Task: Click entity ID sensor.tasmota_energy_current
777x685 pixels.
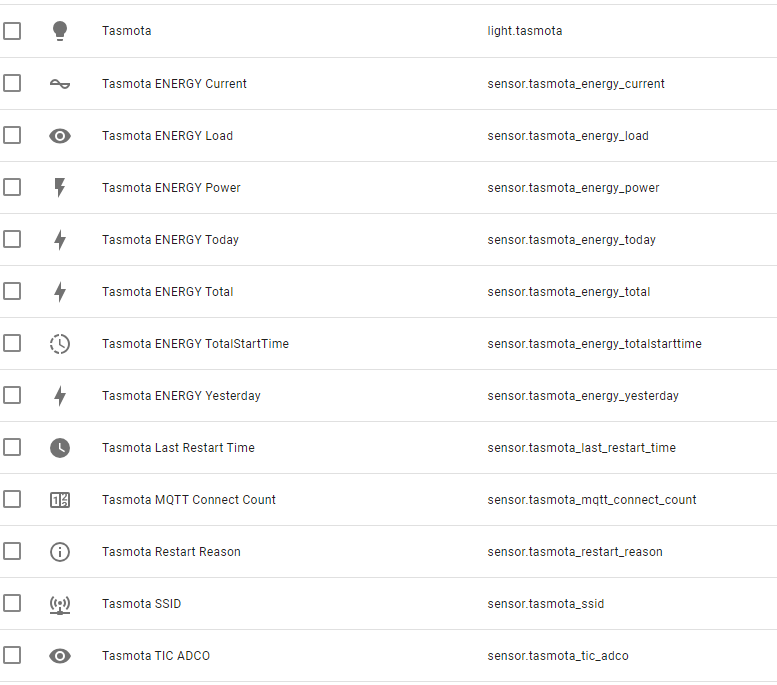Action: click(x=576, y=84)
